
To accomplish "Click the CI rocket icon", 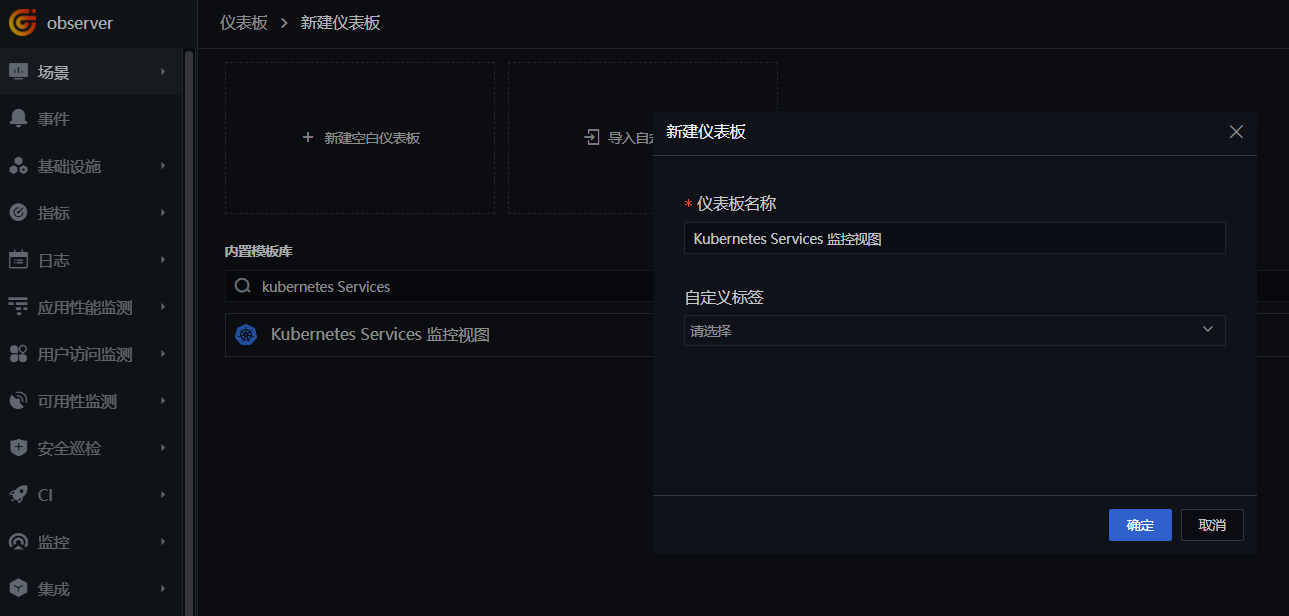I will tap(18, 495).
